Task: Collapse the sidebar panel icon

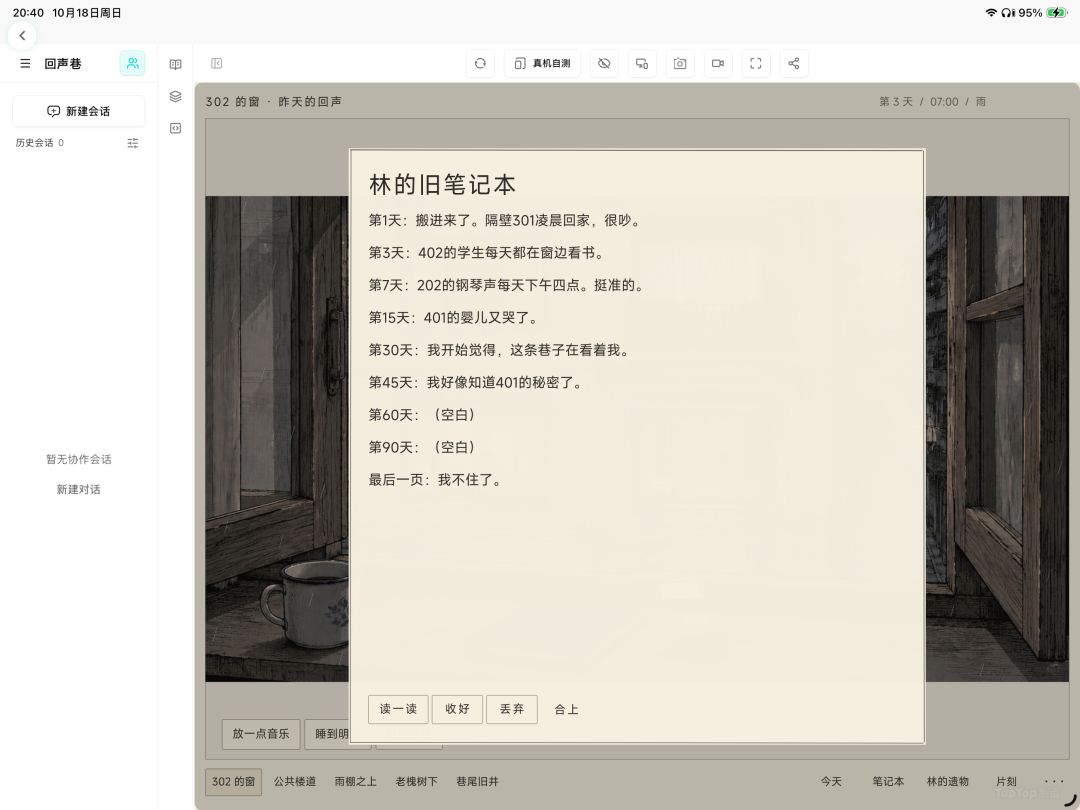Action: click(216, 63)
